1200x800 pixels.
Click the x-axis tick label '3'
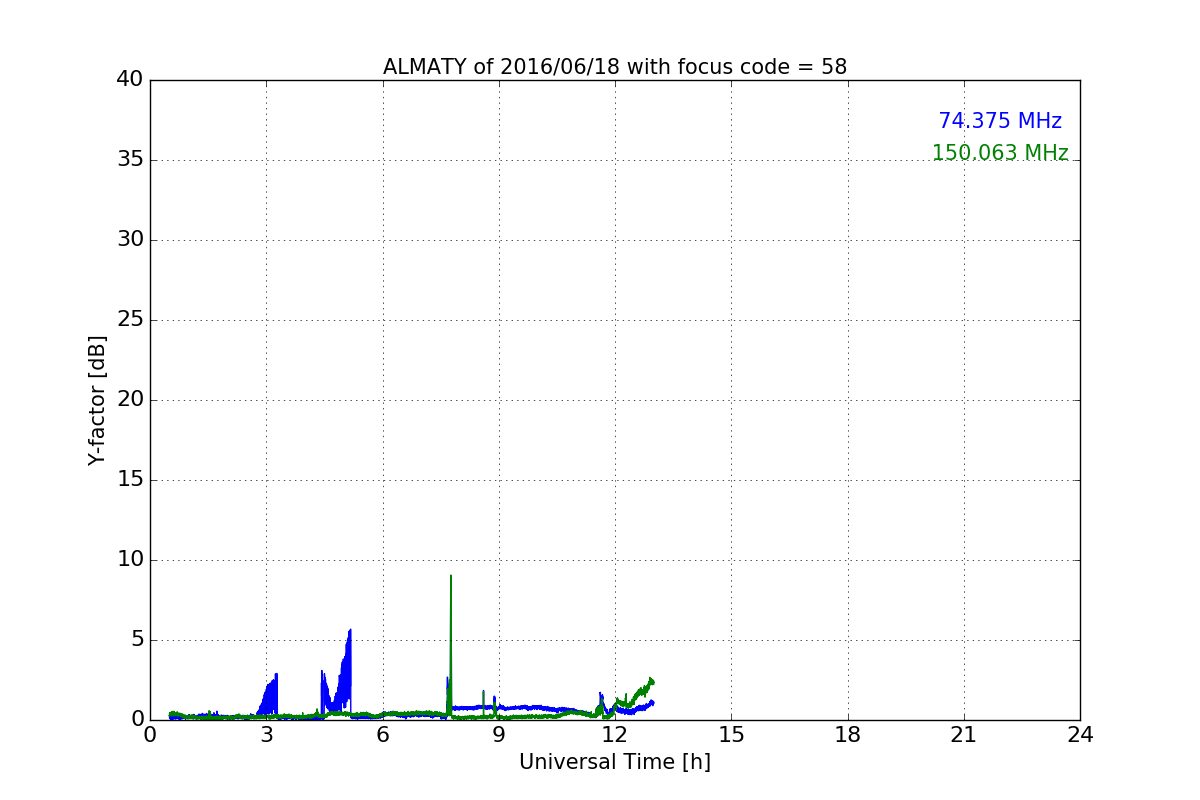(x=267, y=735)
